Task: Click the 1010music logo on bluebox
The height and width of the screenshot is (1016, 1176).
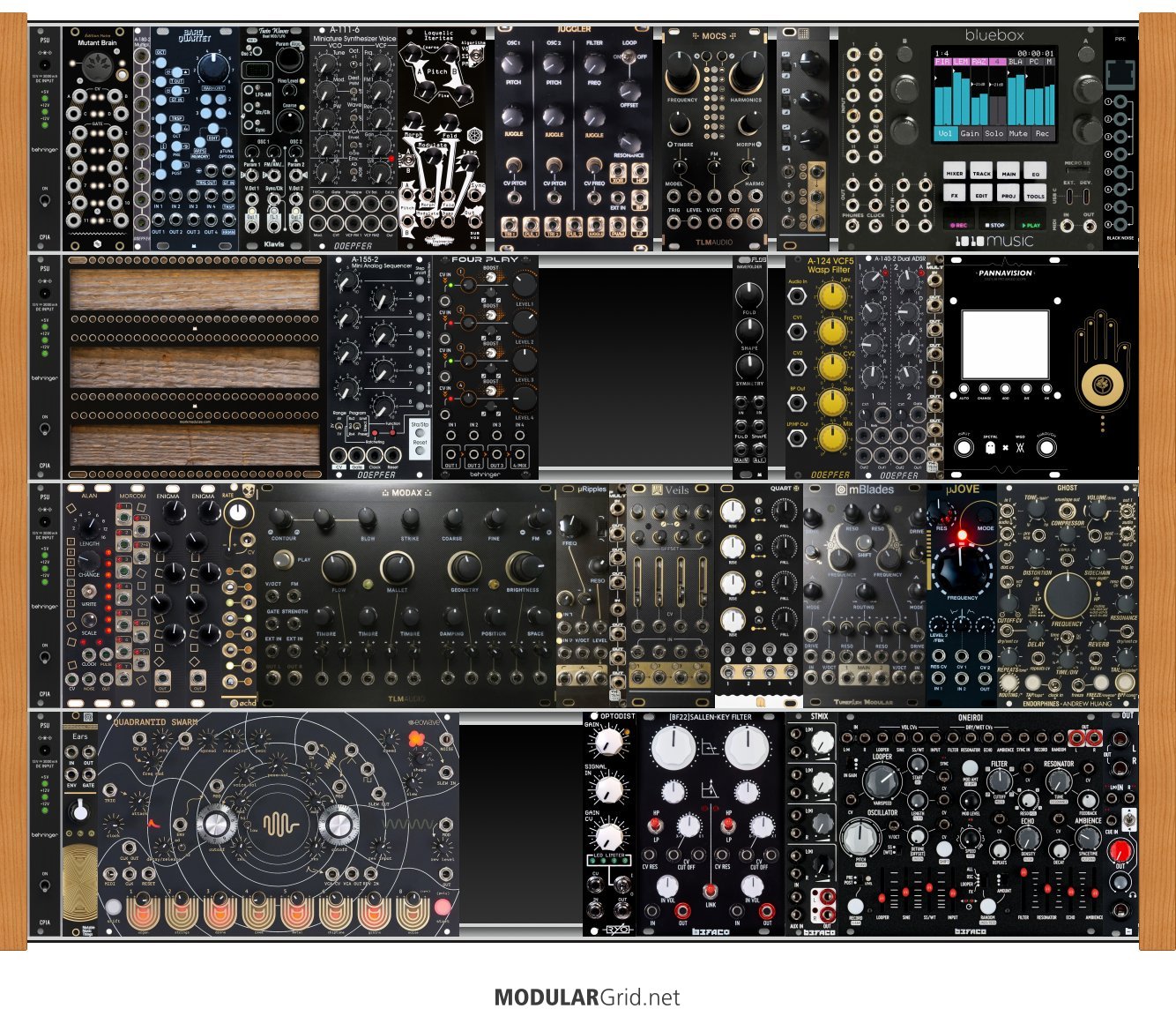Action: tap(994, 241)
